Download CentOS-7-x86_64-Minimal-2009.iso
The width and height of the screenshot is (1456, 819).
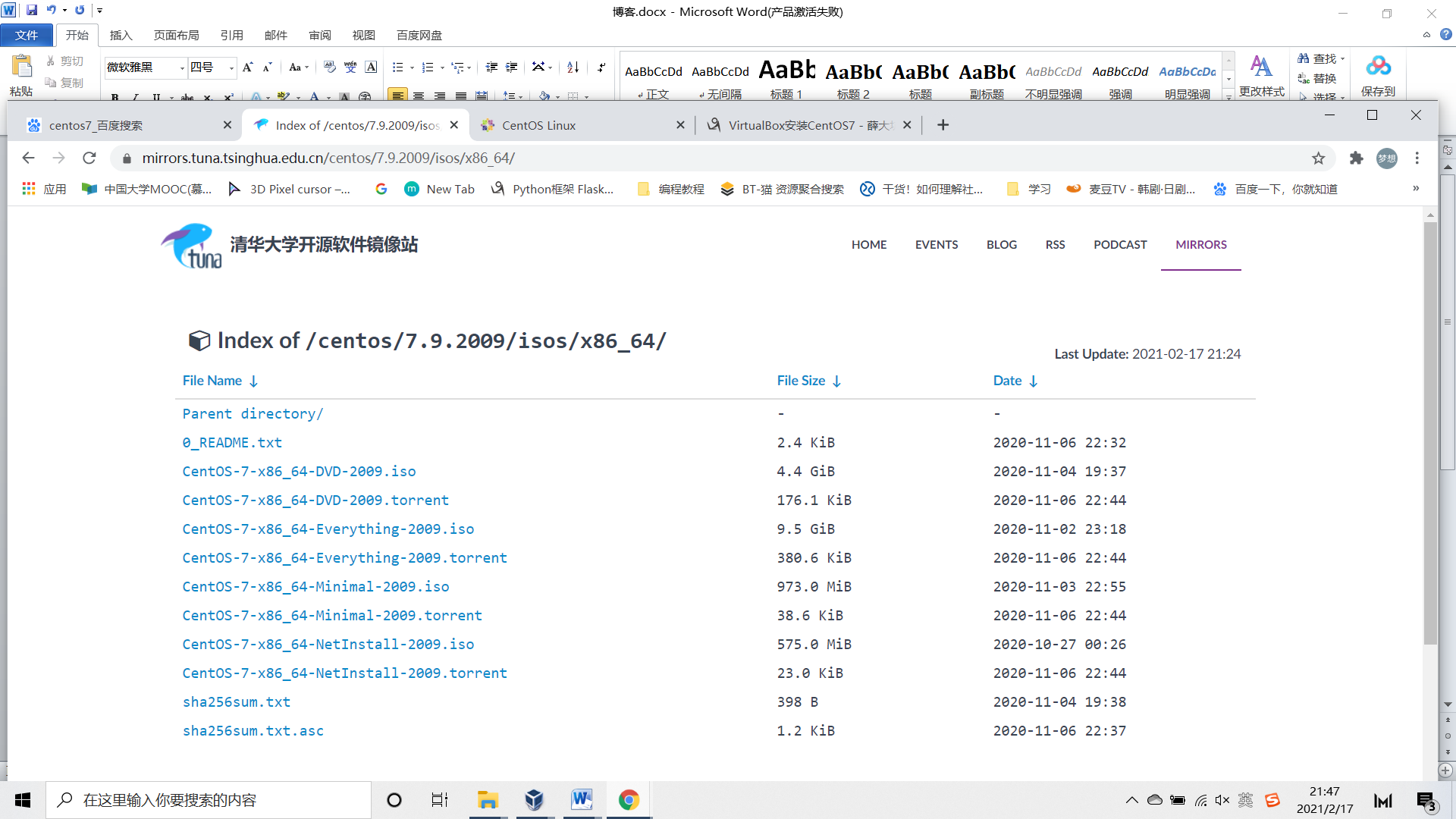point(315,586)
